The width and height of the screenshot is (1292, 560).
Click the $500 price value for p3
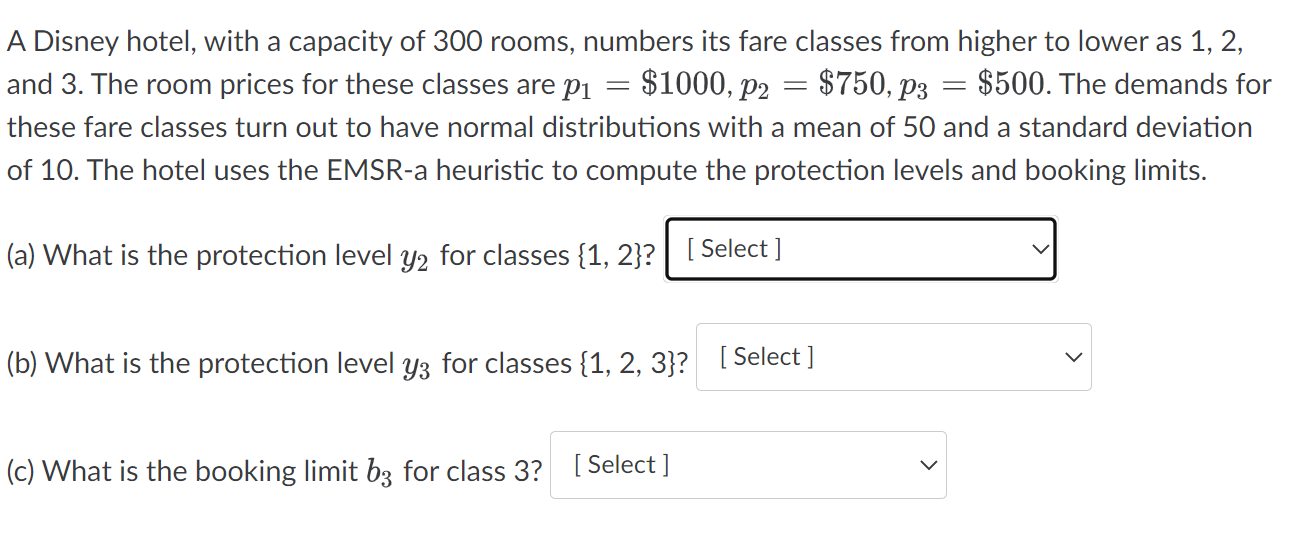[1014, 84]
